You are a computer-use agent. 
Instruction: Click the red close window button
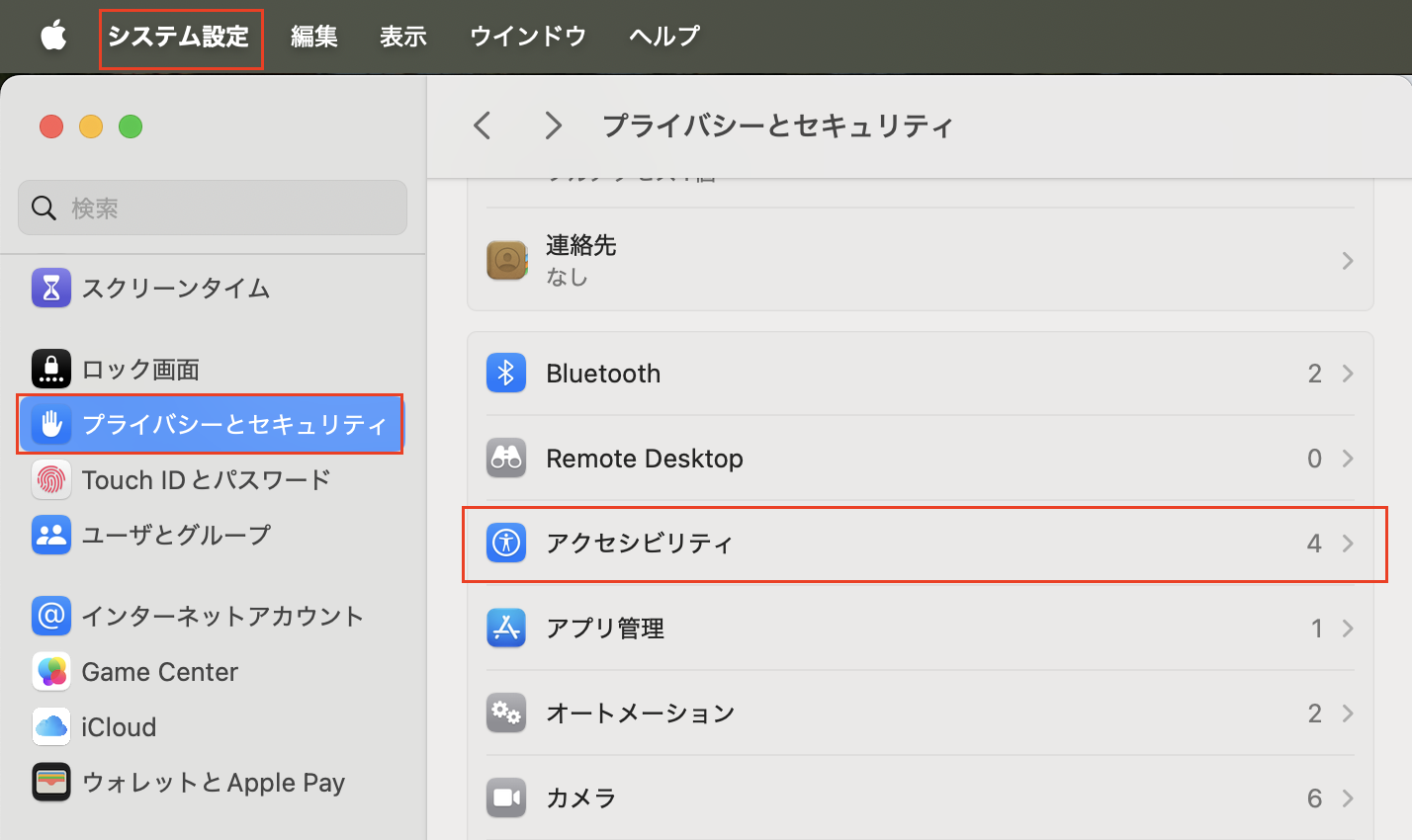(x=51, y=126)
